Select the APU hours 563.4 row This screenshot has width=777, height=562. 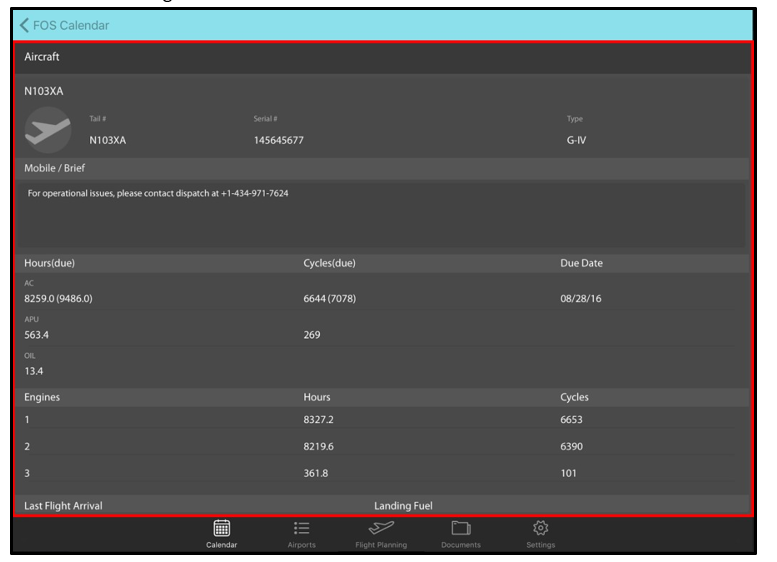click(39, 335)
